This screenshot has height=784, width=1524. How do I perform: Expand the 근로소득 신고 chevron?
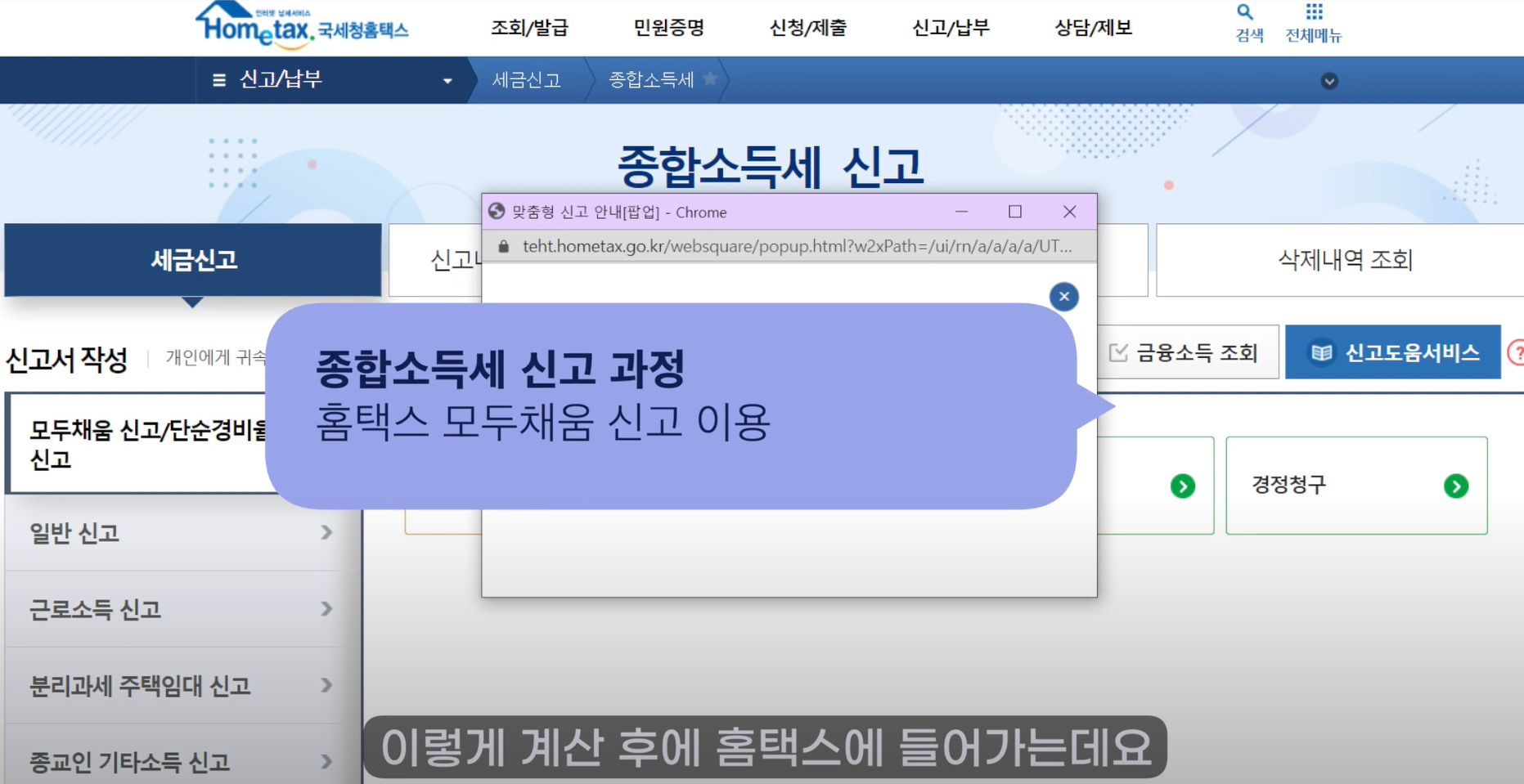(326, 609)
